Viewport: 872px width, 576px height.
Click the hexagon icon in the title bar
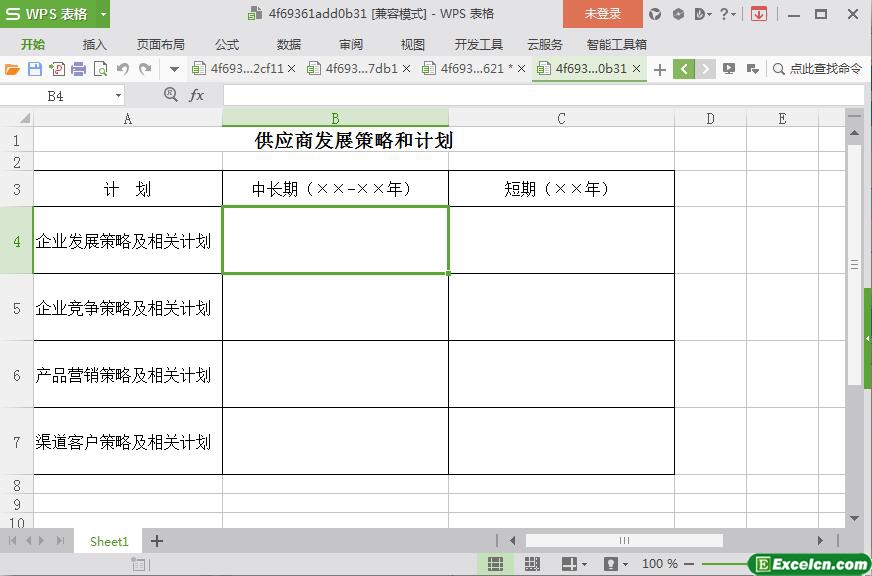(678, 14)
